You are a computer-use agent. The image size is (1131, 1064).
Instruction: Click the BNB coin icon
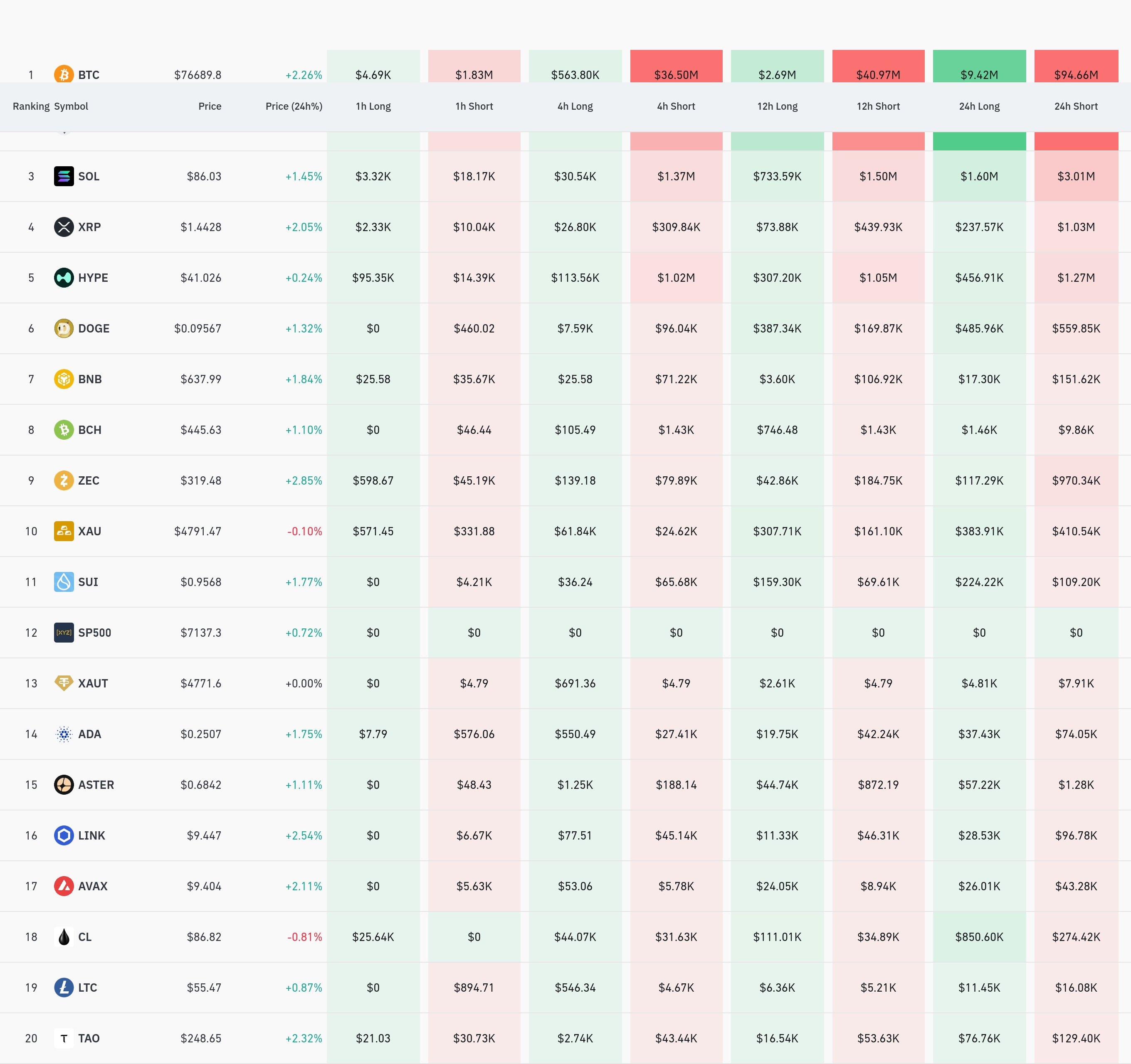coord(64,379)
